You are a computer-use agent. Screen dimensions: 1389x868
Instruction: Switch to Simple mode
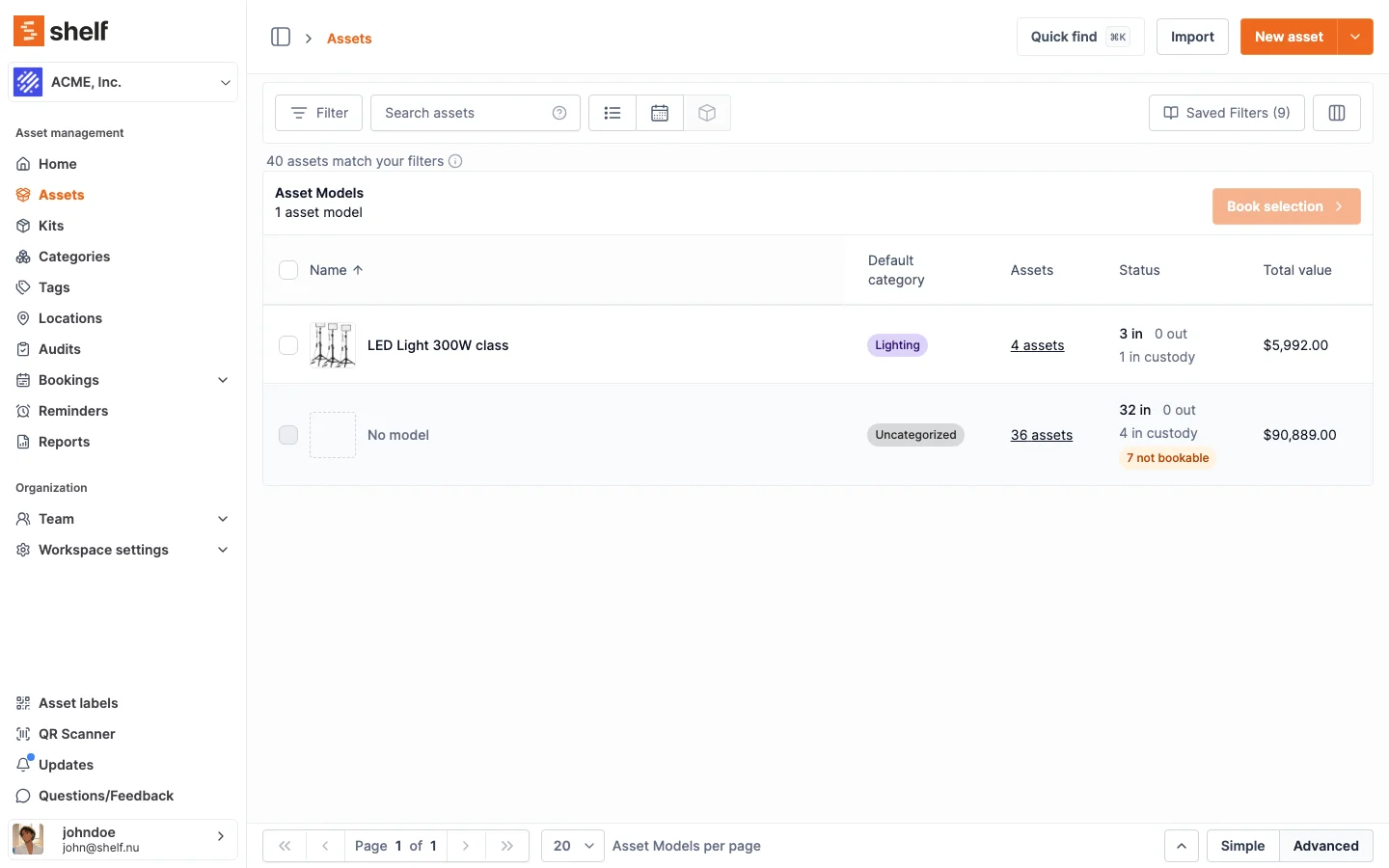coord(1242,846)
